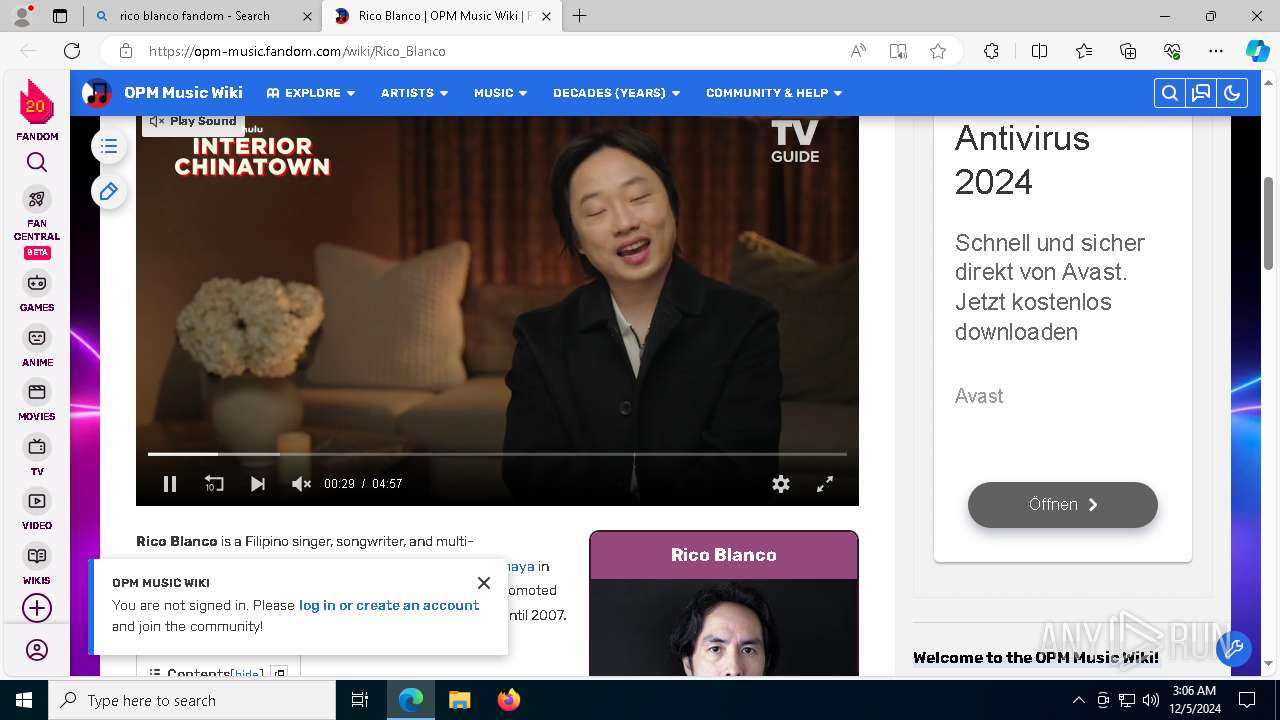Open Fan Central beta
1280x720 pixels.
(37, 222)
